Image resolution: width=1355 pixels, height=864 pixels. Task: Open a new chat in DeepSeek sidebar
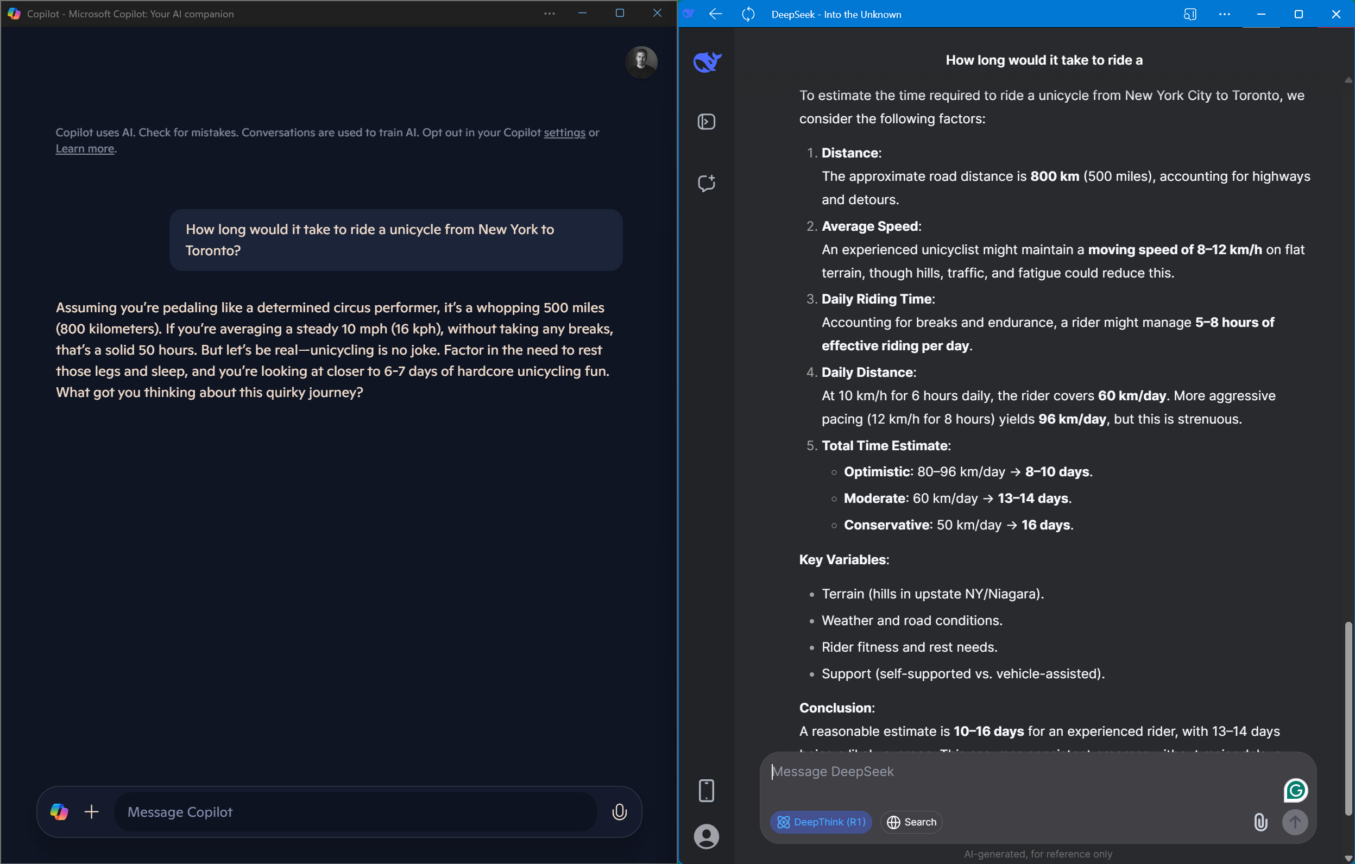[706, 183]
